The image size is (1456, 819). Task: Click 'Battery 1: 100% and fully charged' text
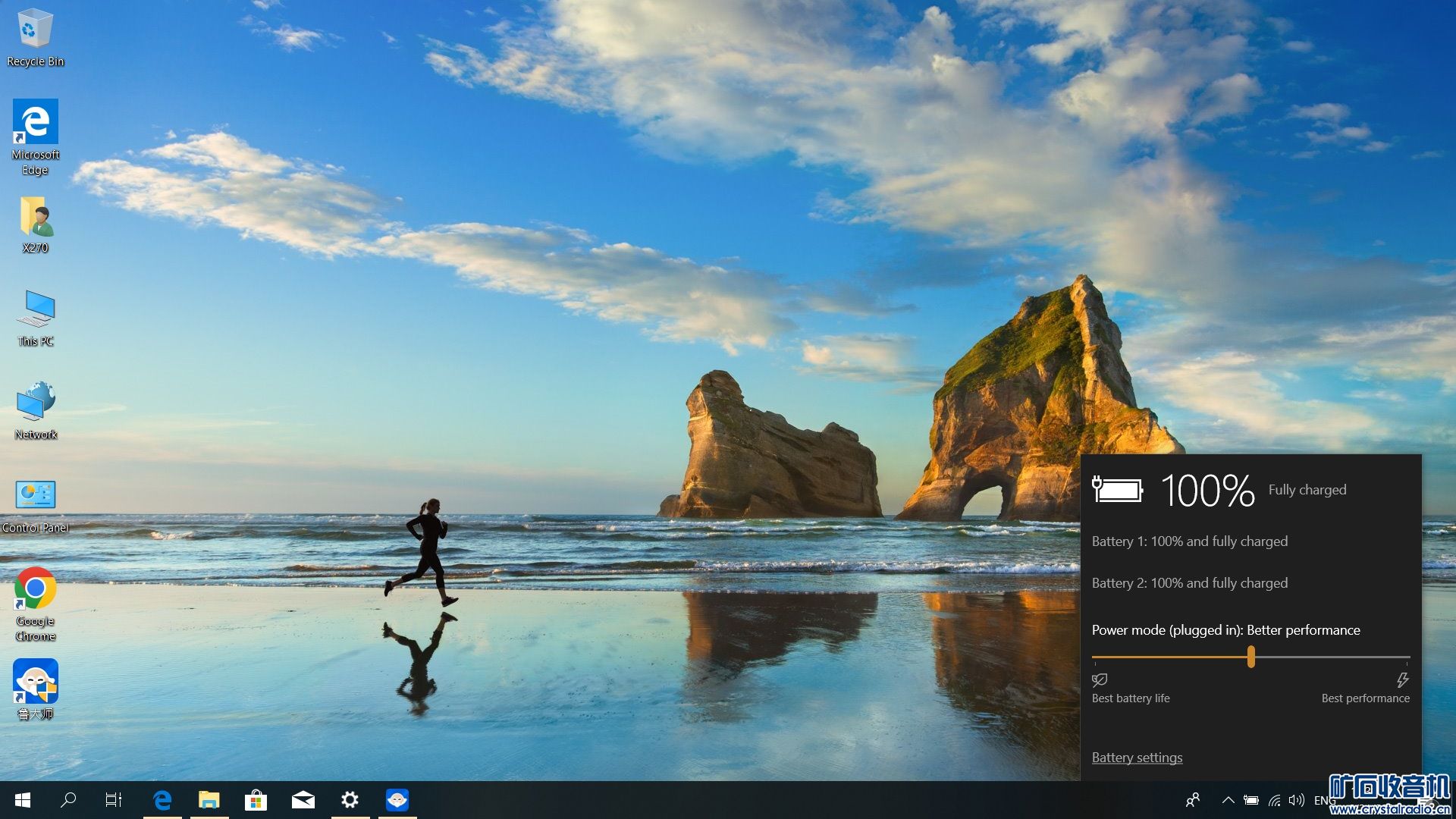[1190, 541]
